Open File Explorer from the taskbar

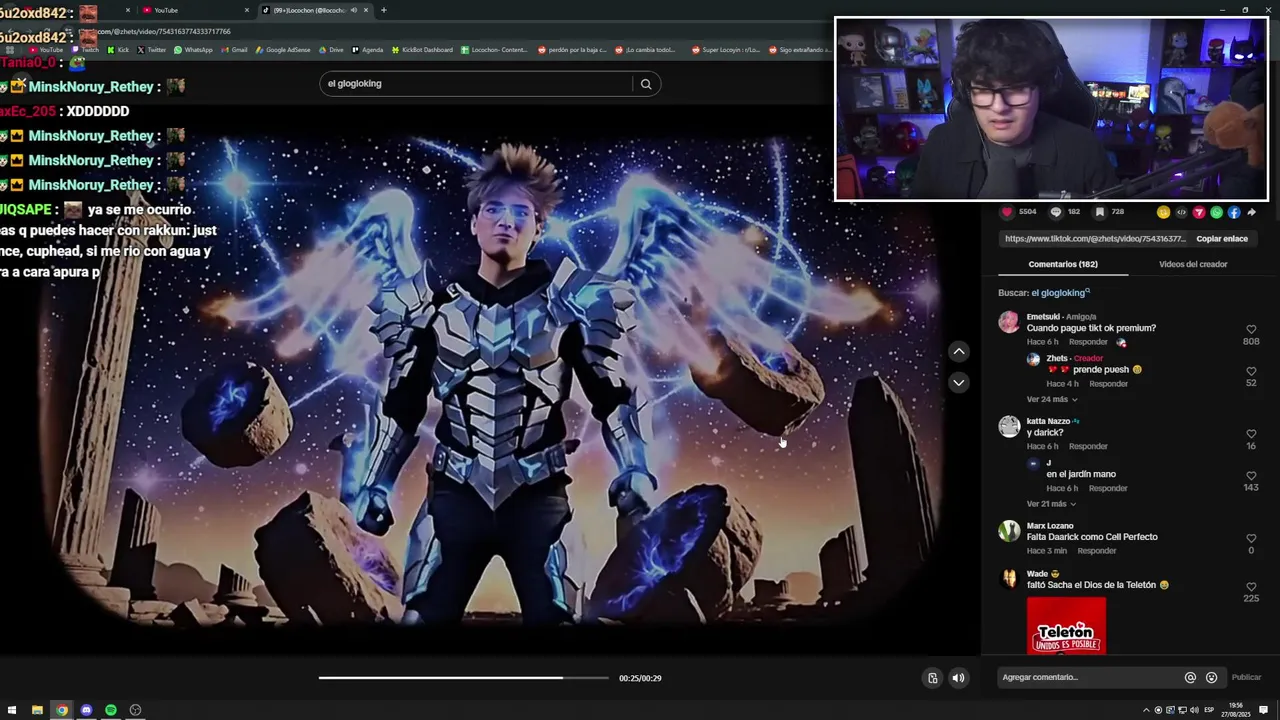37,710
